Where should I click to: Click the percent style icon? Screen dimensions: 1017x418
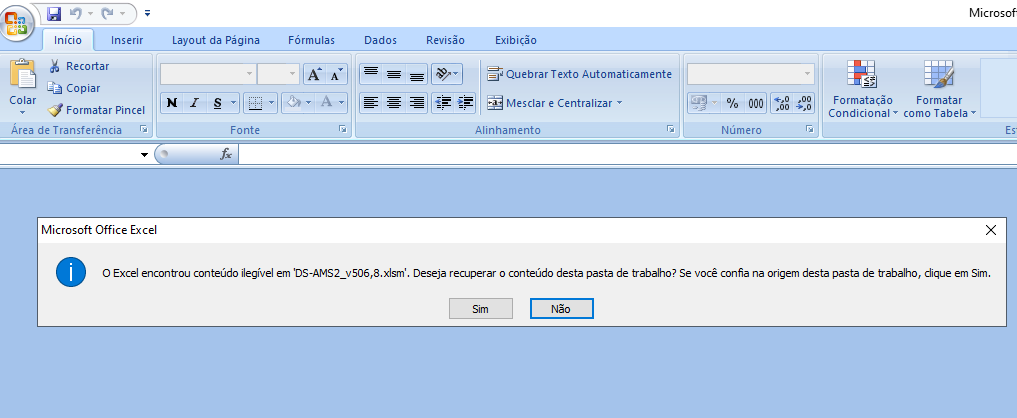[731, 102]
